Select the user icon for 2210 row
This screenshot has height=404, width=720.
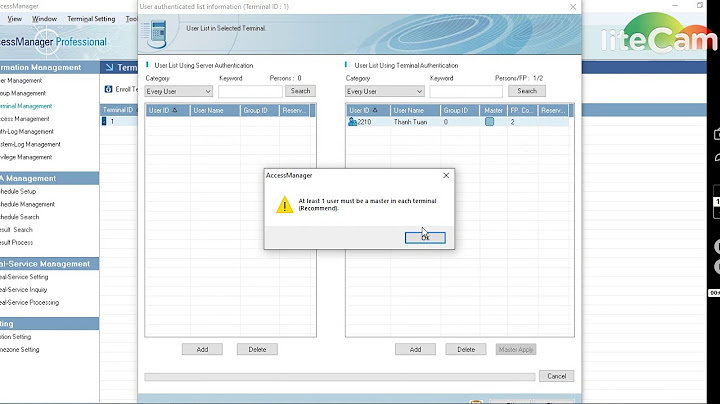tap(352, 122)
